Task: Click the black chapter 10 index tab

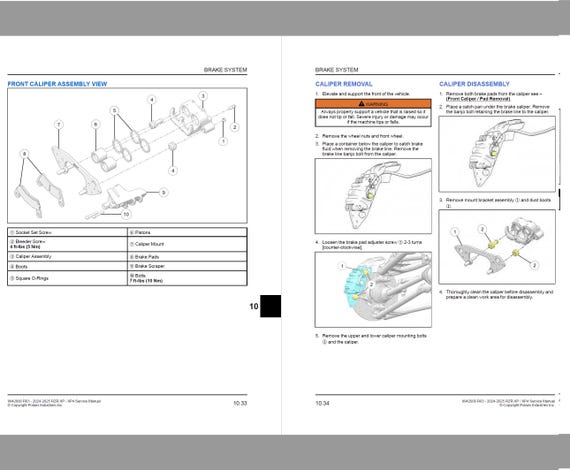Action: tap(270, 306)
